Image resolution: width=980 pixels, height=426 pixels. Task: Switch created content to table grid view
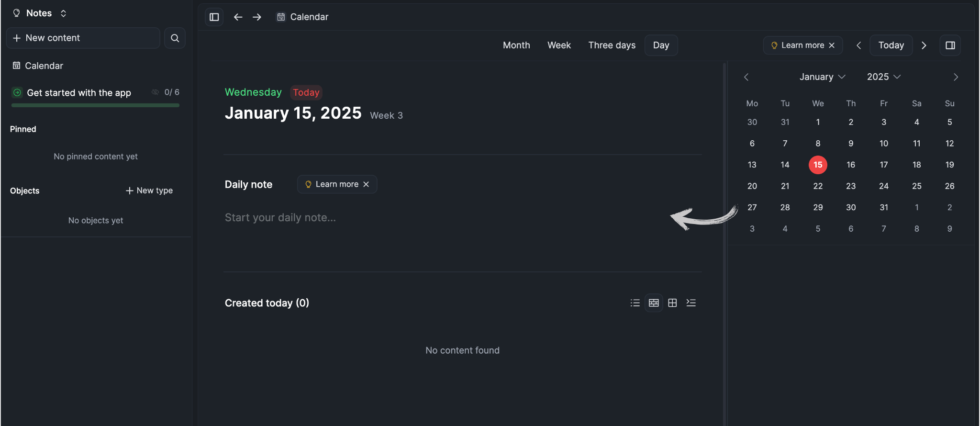point(673,303)
